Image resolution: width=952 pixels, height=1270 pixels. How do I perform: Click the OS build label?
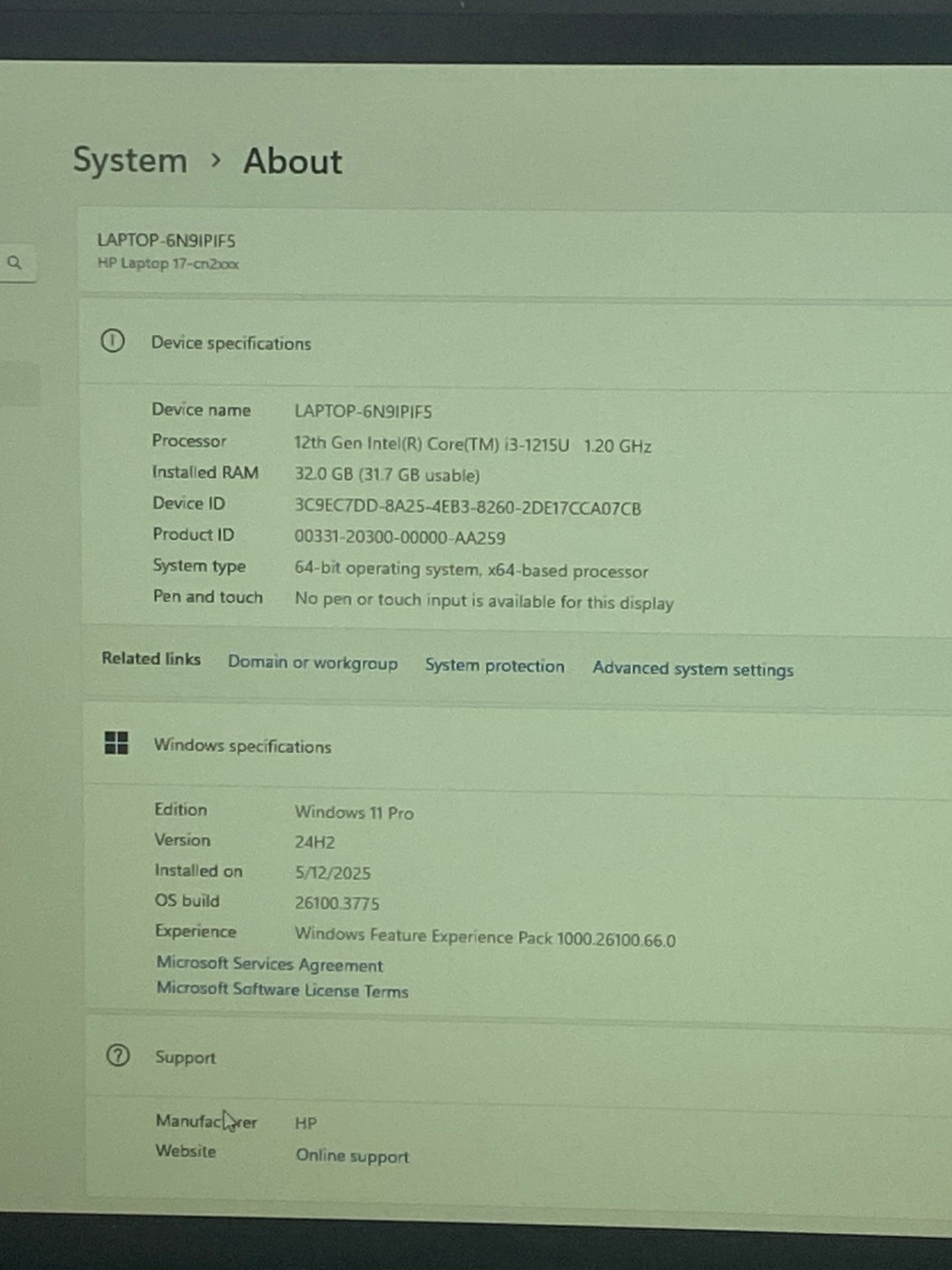point(187,901)
